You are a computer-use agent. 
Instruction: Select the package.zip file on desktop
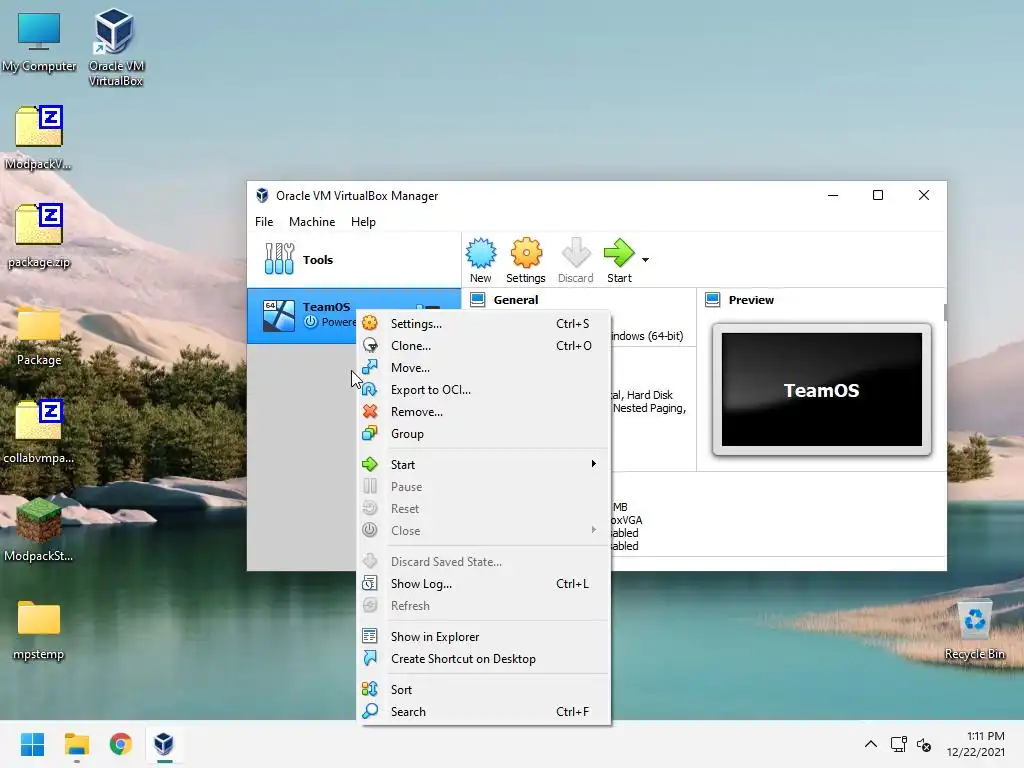[39, 235]
